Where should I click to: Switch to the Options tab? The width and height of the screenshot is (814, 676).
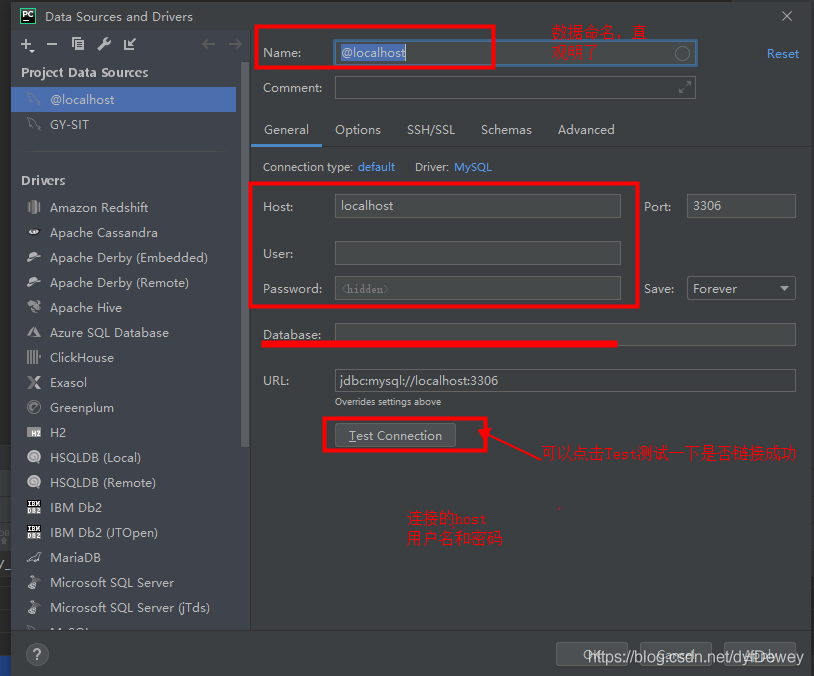358,130
